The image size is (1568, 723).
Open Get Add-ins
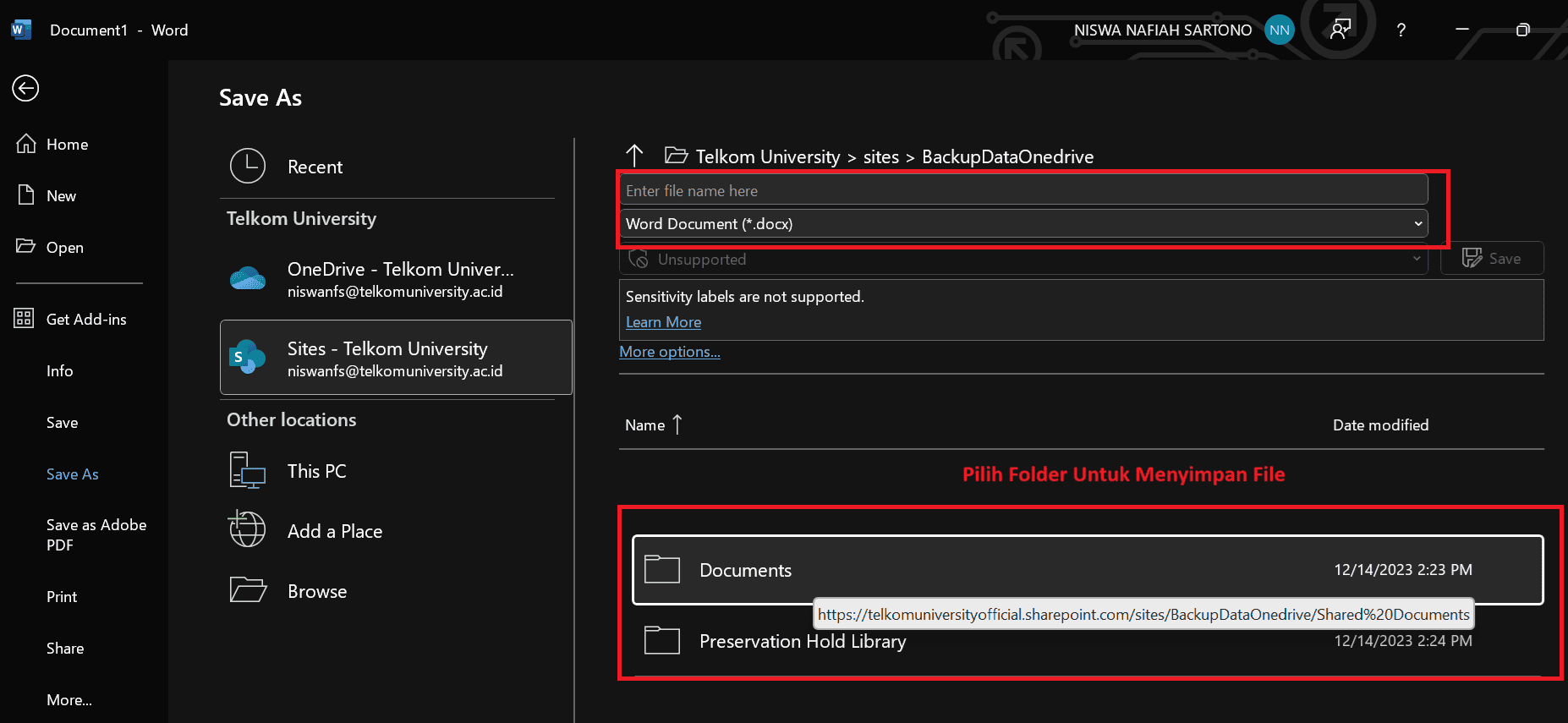tap(86, 320)
